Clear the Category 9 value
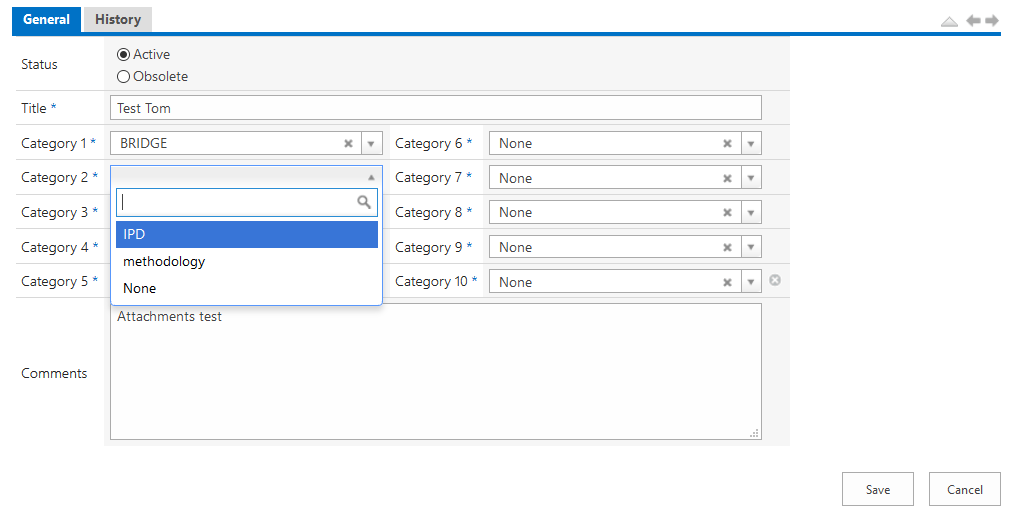The image size is (1014, 527). coord(727,248)
